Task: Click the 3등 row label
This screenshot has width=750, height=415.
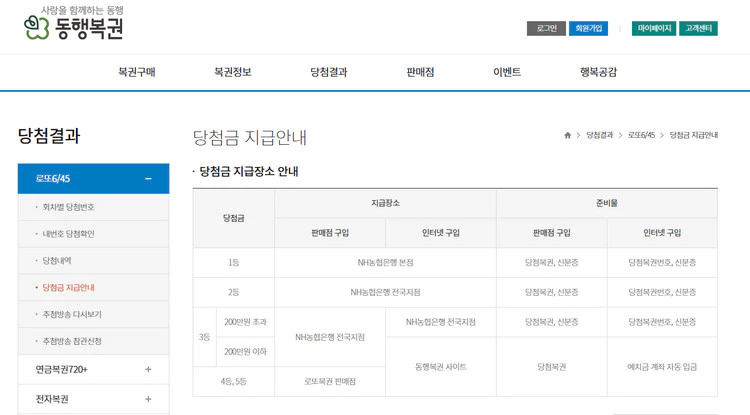Action: click(x=204, y=337)
